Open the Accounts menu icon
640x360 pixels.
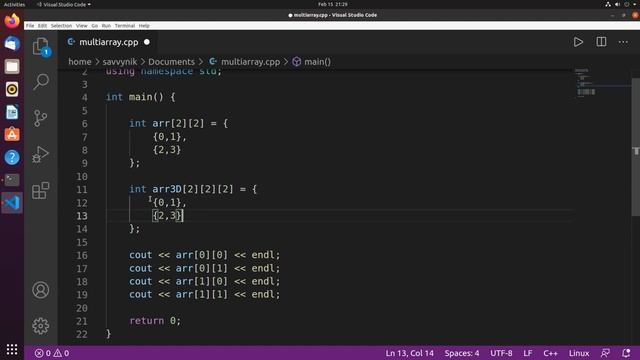pos(41,290)
